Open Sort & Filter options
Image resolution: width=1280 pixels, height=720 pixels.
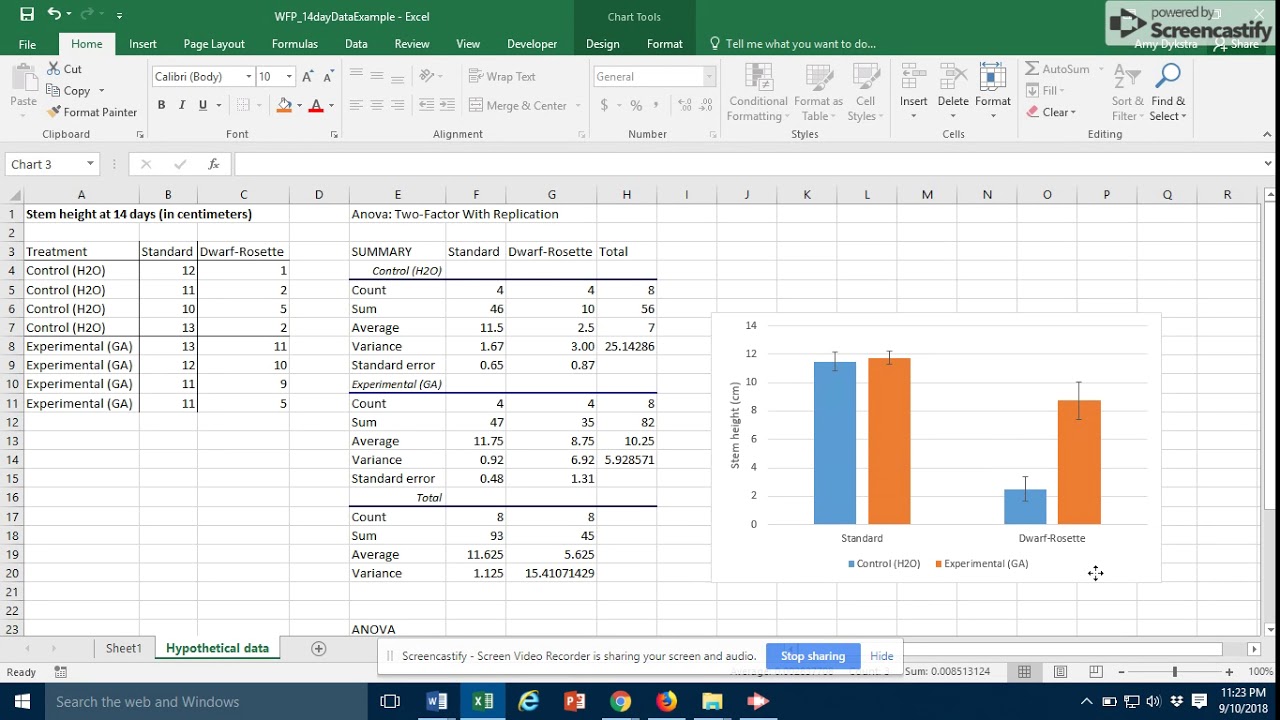pyautogui.click(x=1127, y=92)
